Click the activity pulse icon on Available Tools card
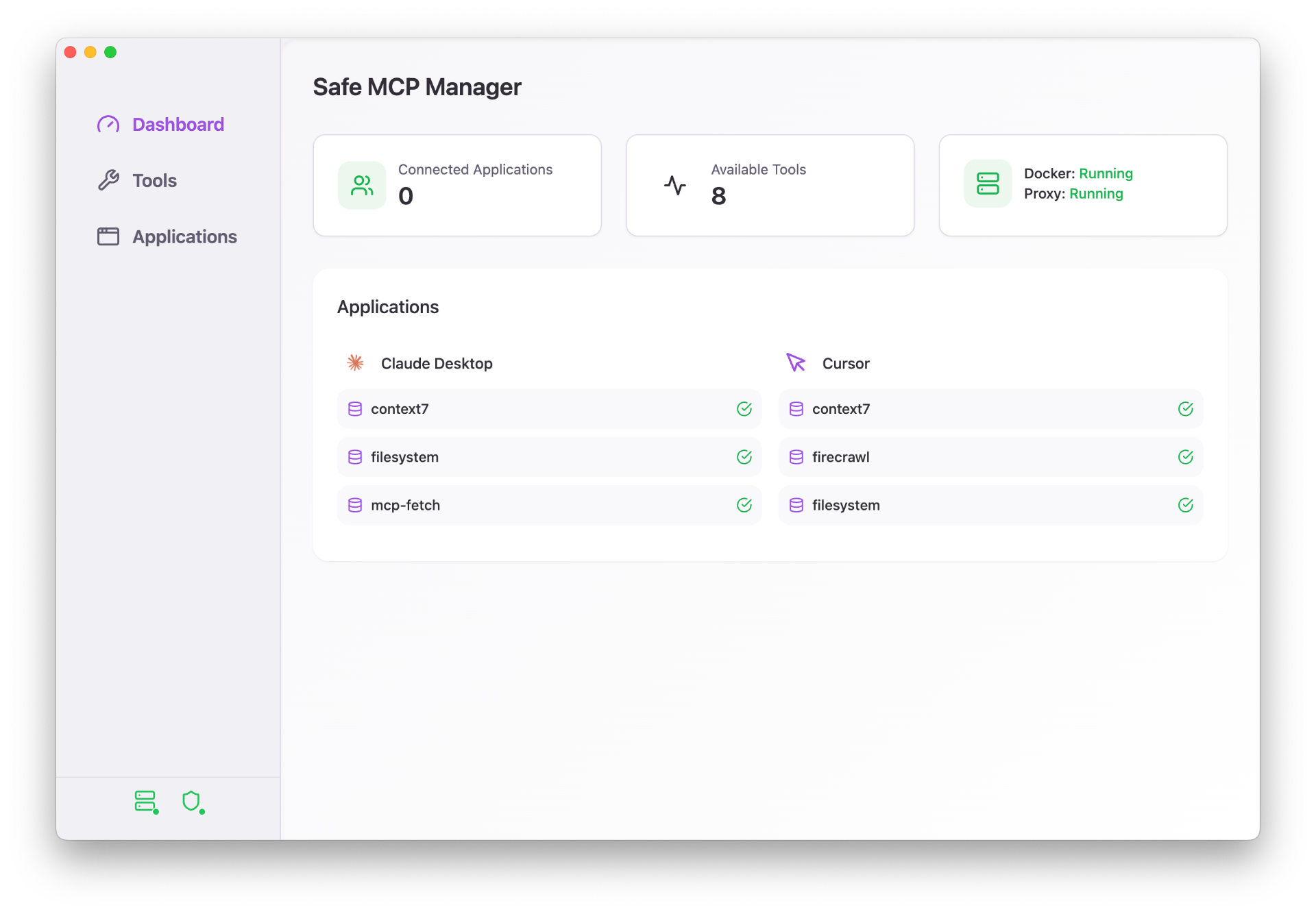This screenshot has height=914, width=1316. click(674, 185)
